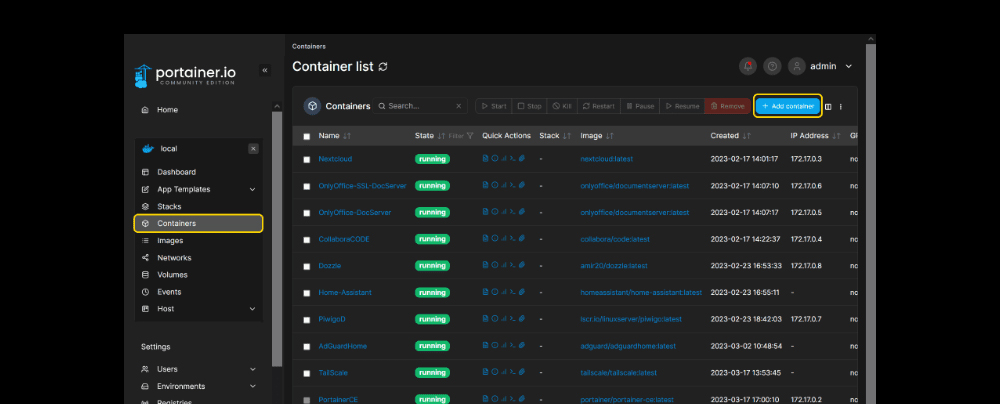Open the table three-dot options menu

point(841,106)
